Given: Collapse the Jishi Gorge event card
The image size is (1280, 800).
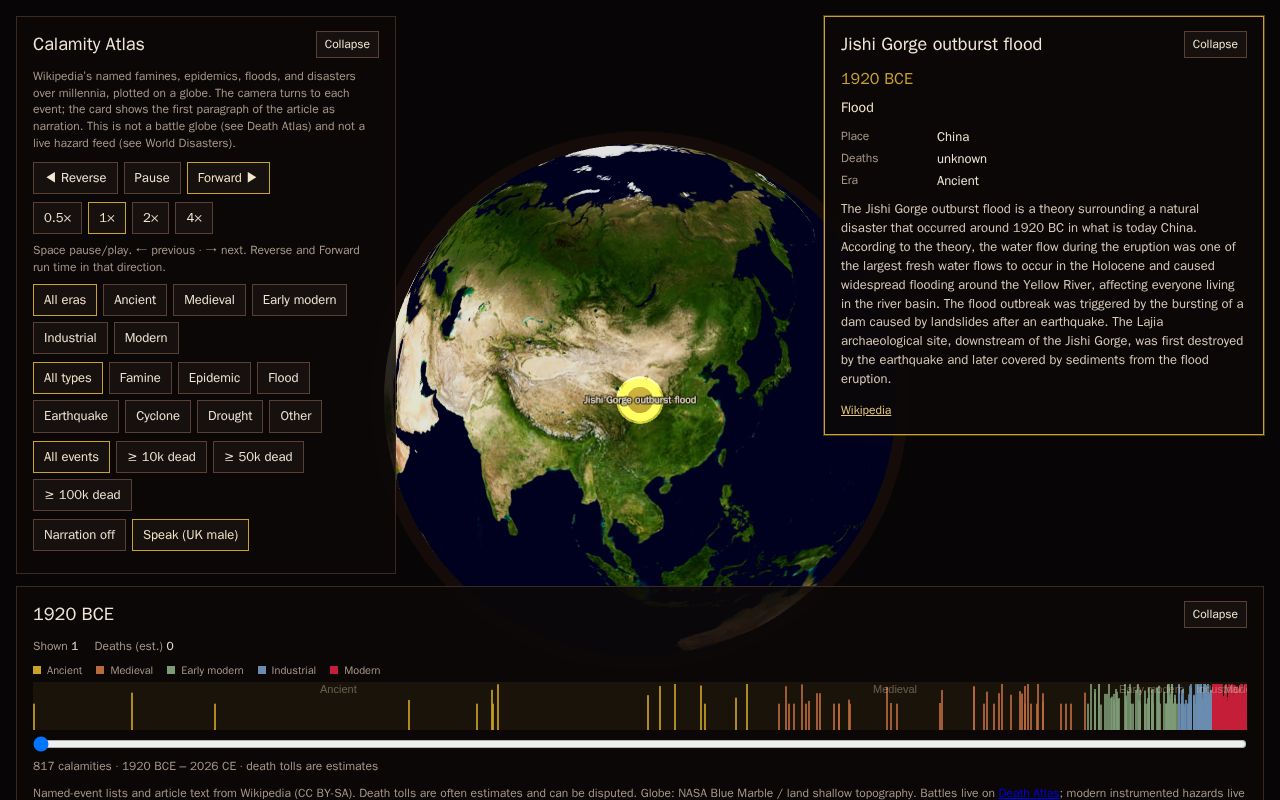Looking at the screenshot, I should pos(1215,44).
